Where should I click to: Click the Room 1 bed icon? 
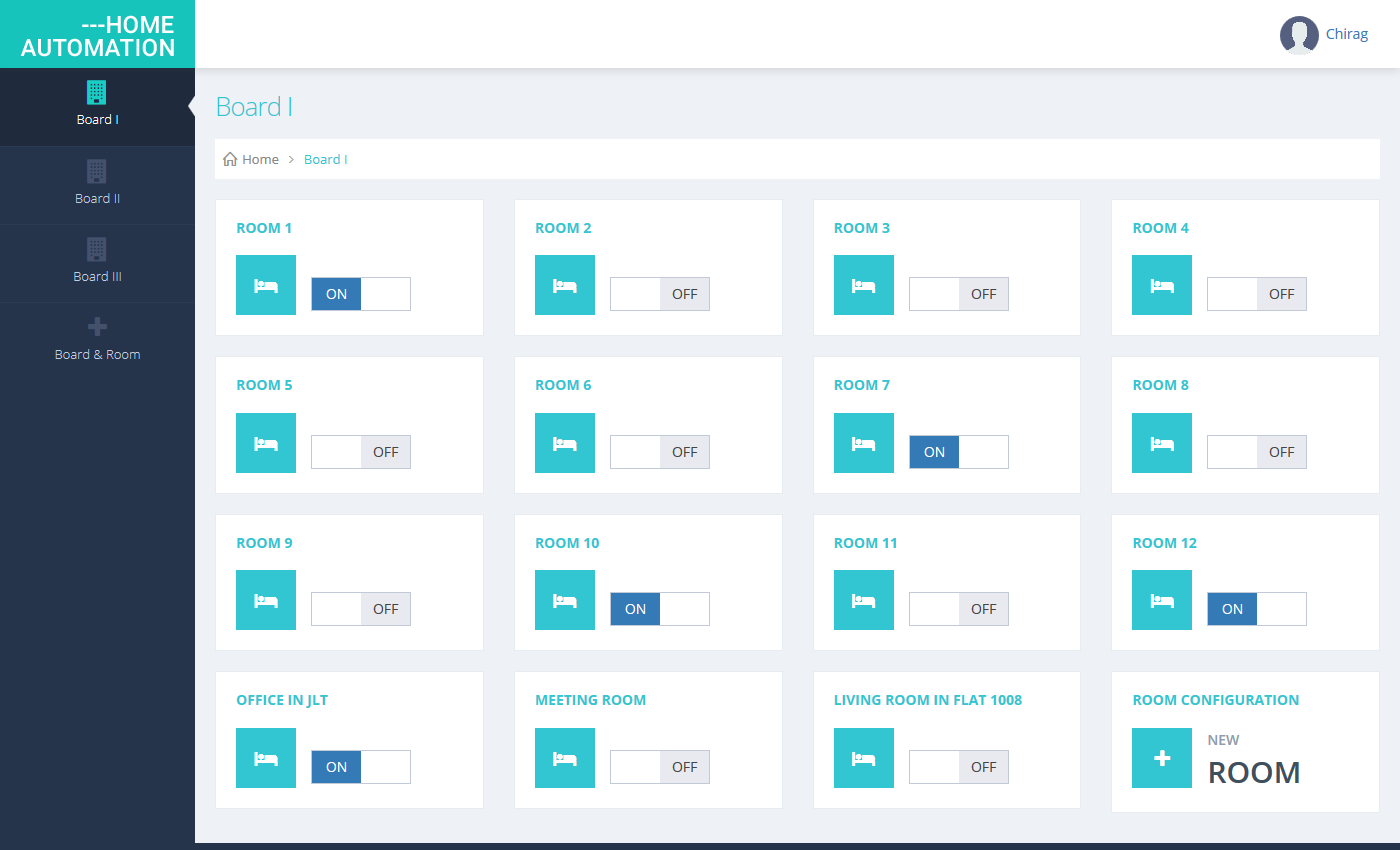pos(266,285)
